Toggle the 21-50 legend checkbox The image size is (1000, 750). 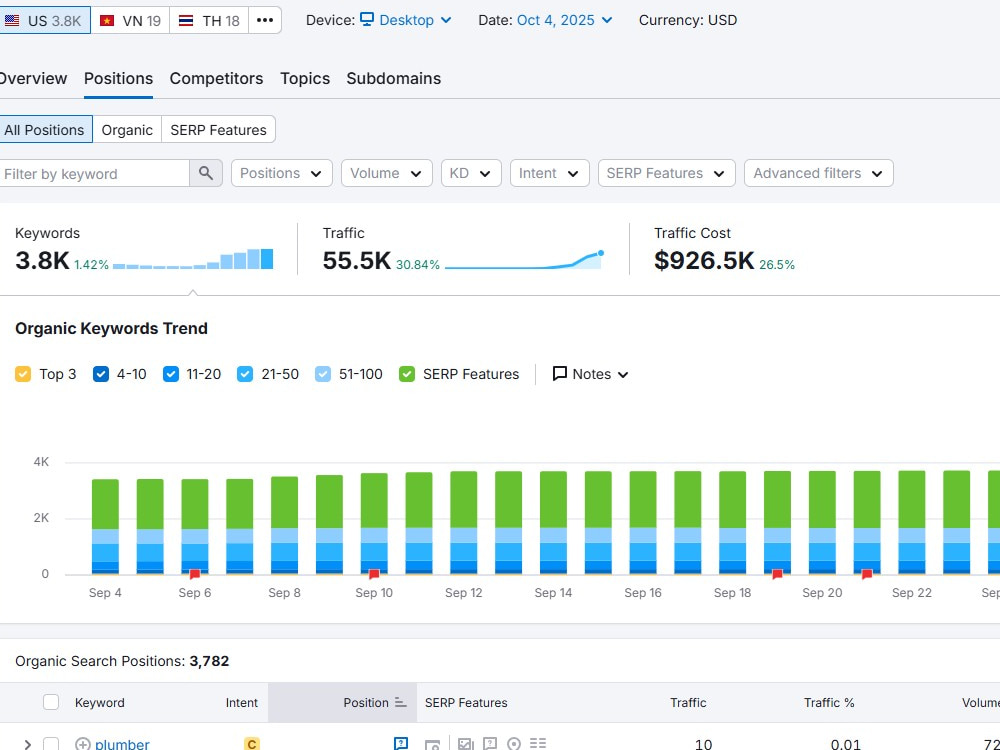coord(245,374)
